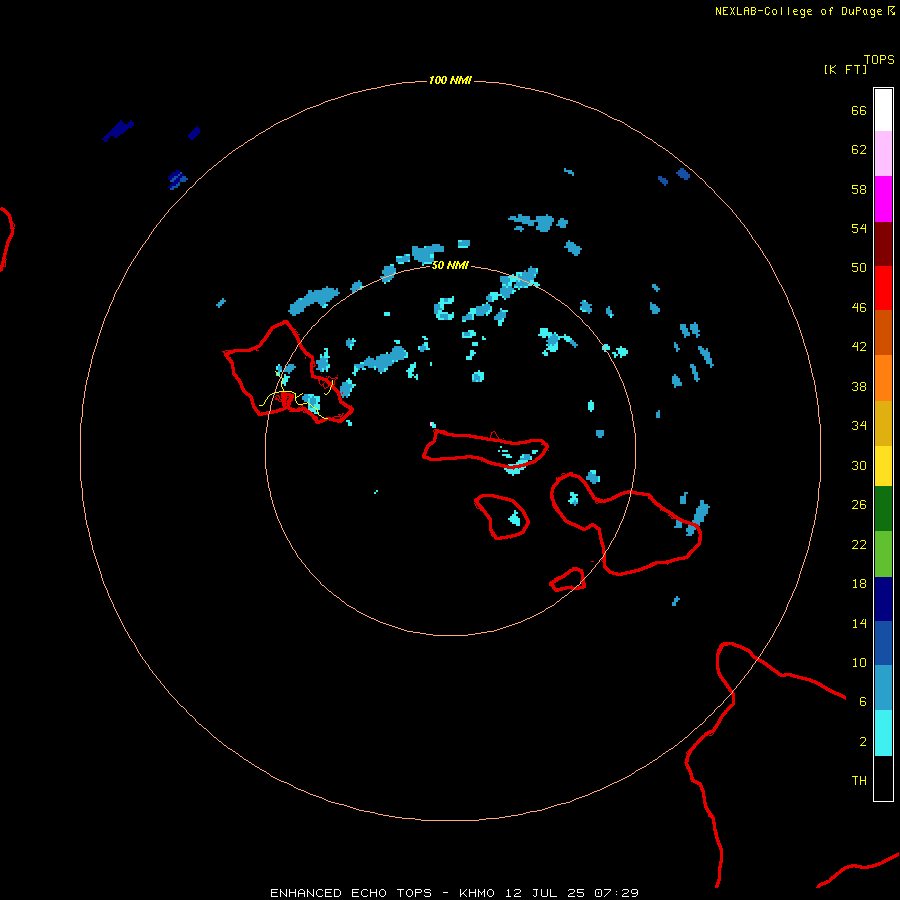
Task: Click the bright red 50 kft swatch
Action: coord(883,288)
